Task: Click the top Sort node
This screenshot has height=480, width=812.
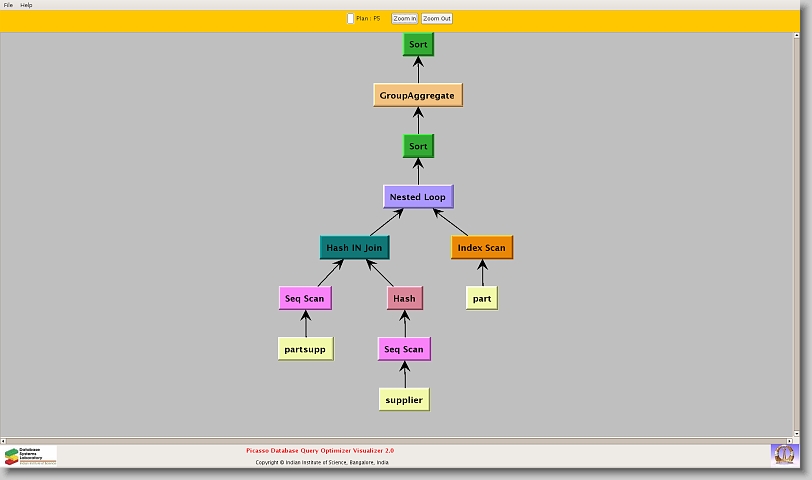Action: tap(418, 45)
